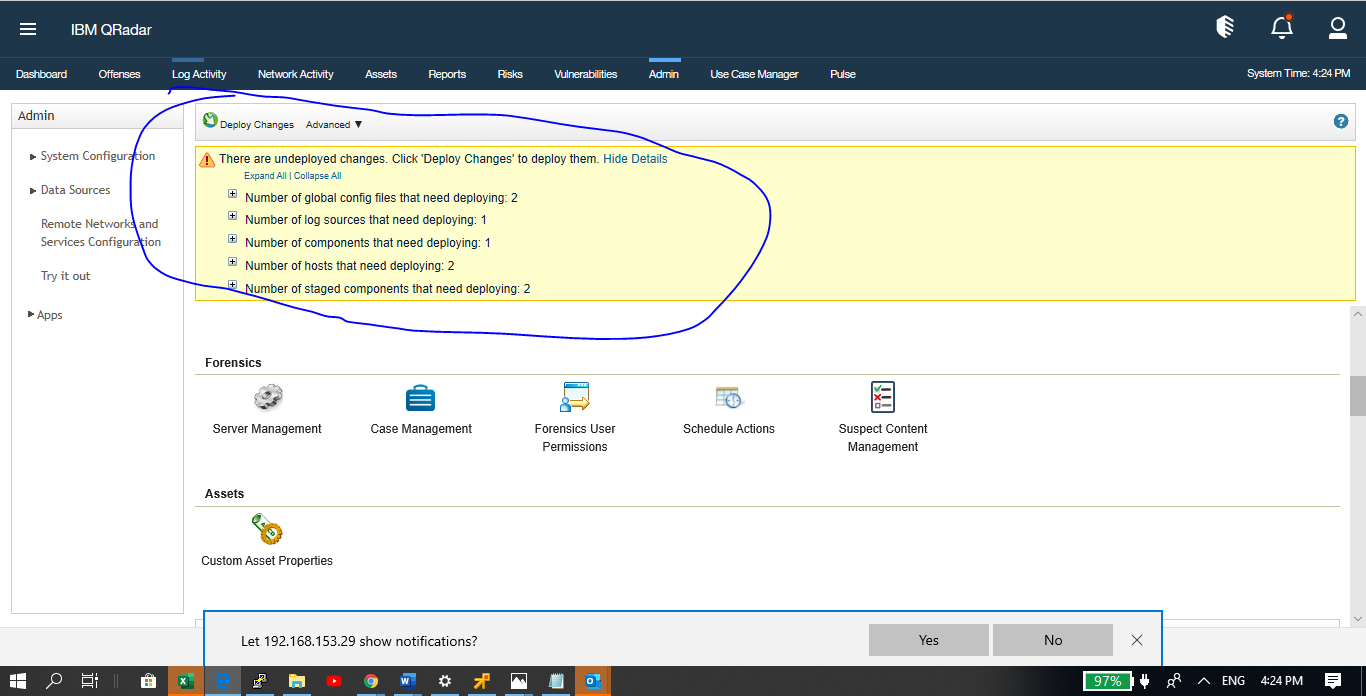The image size is (1366, 696).
Task: Open Microsoft Edge from taskbar
Action: pyautogui.click(x=223, y=681)
